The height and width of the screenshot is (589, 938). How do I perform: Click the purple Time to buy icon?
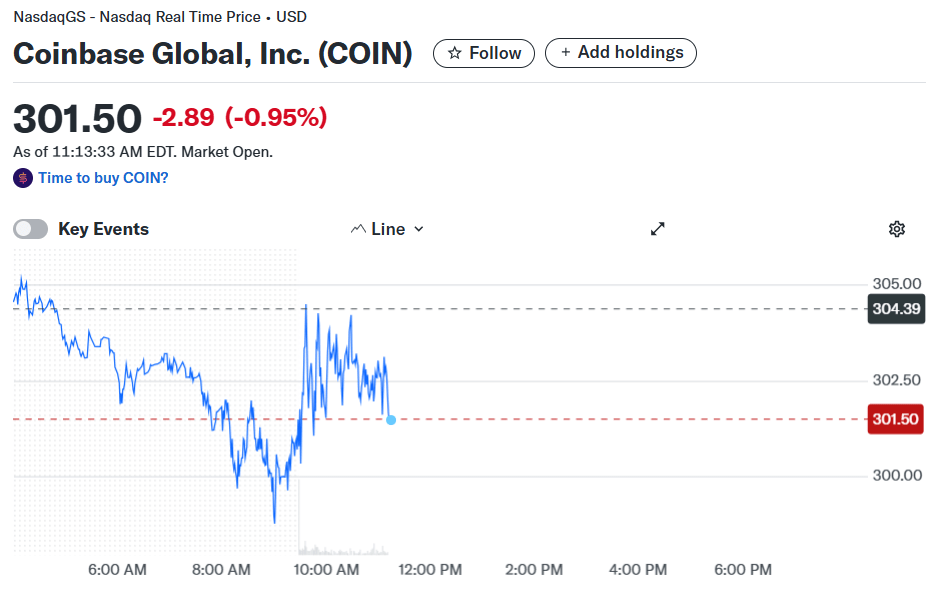point(22,178)
